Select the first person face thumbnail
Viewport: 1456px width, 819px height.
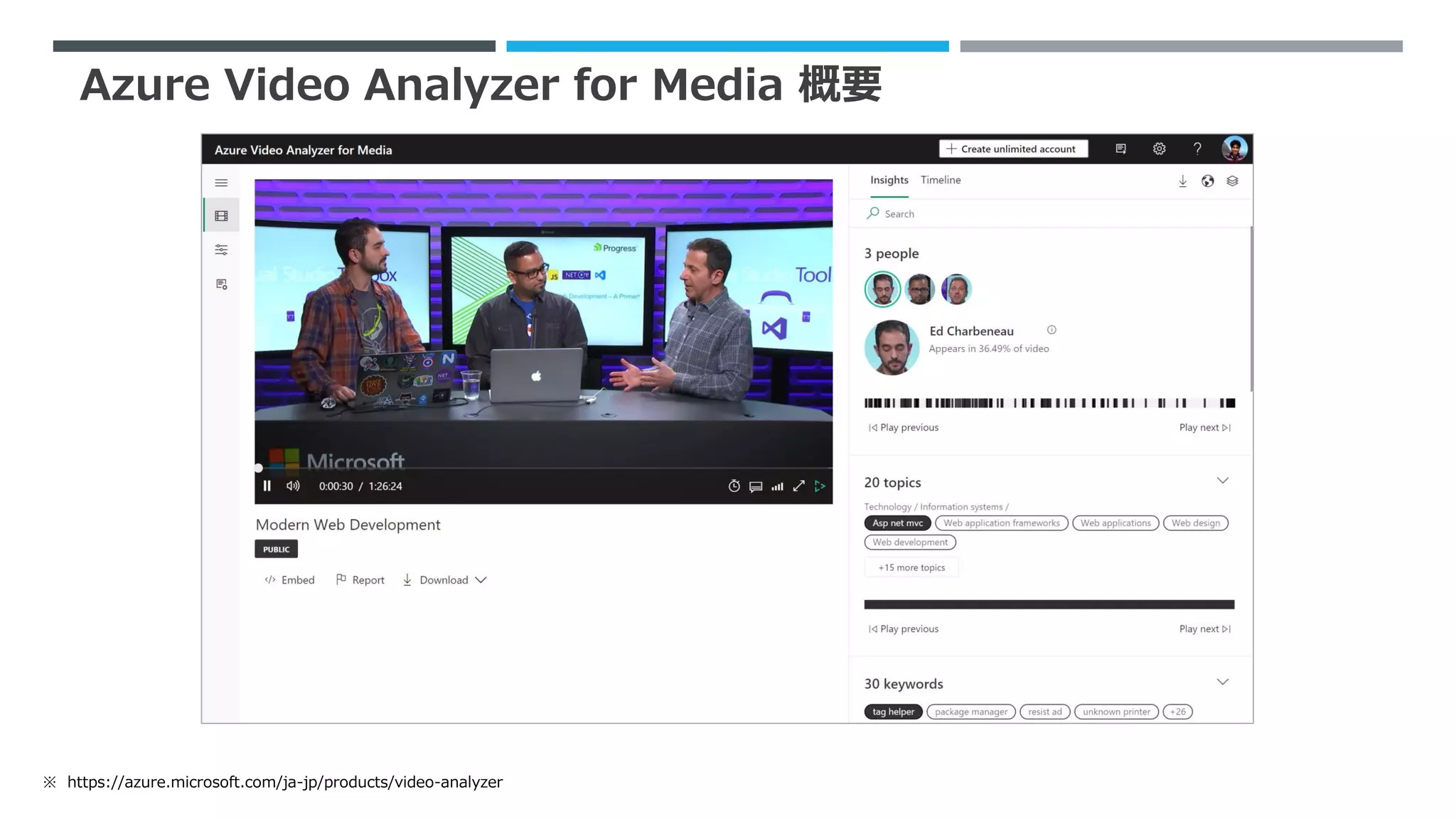(x=882, y=289)
